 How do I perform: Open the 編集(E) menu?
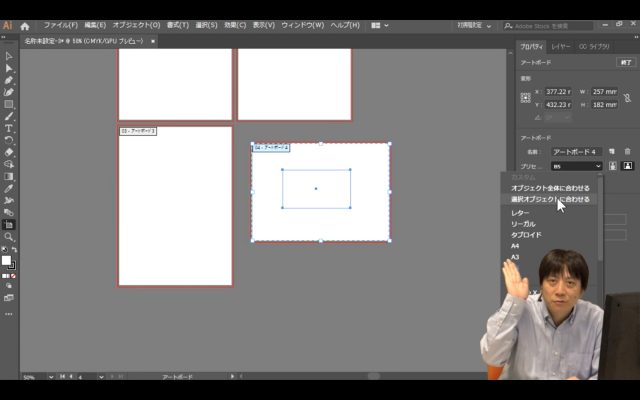coord(95,25)
